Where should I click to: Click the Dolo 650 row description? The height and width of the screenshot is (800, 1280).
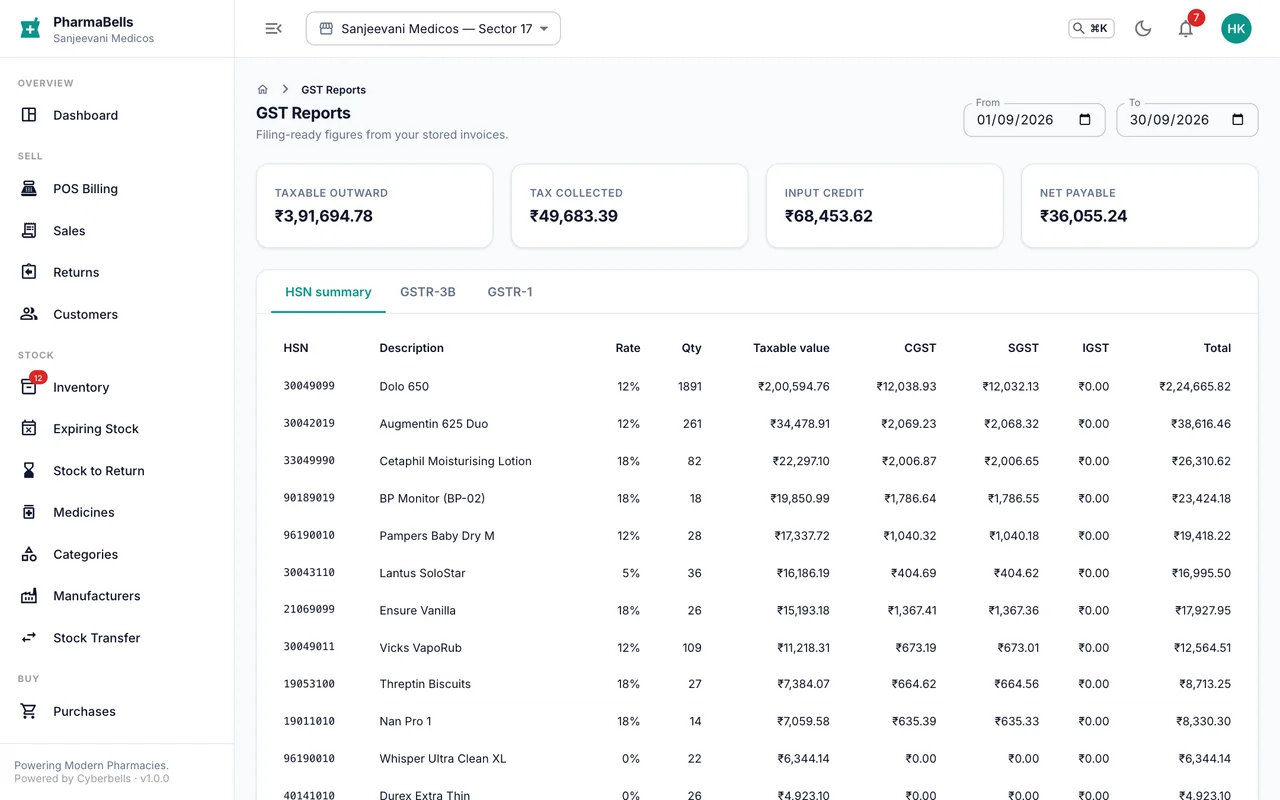404,386
